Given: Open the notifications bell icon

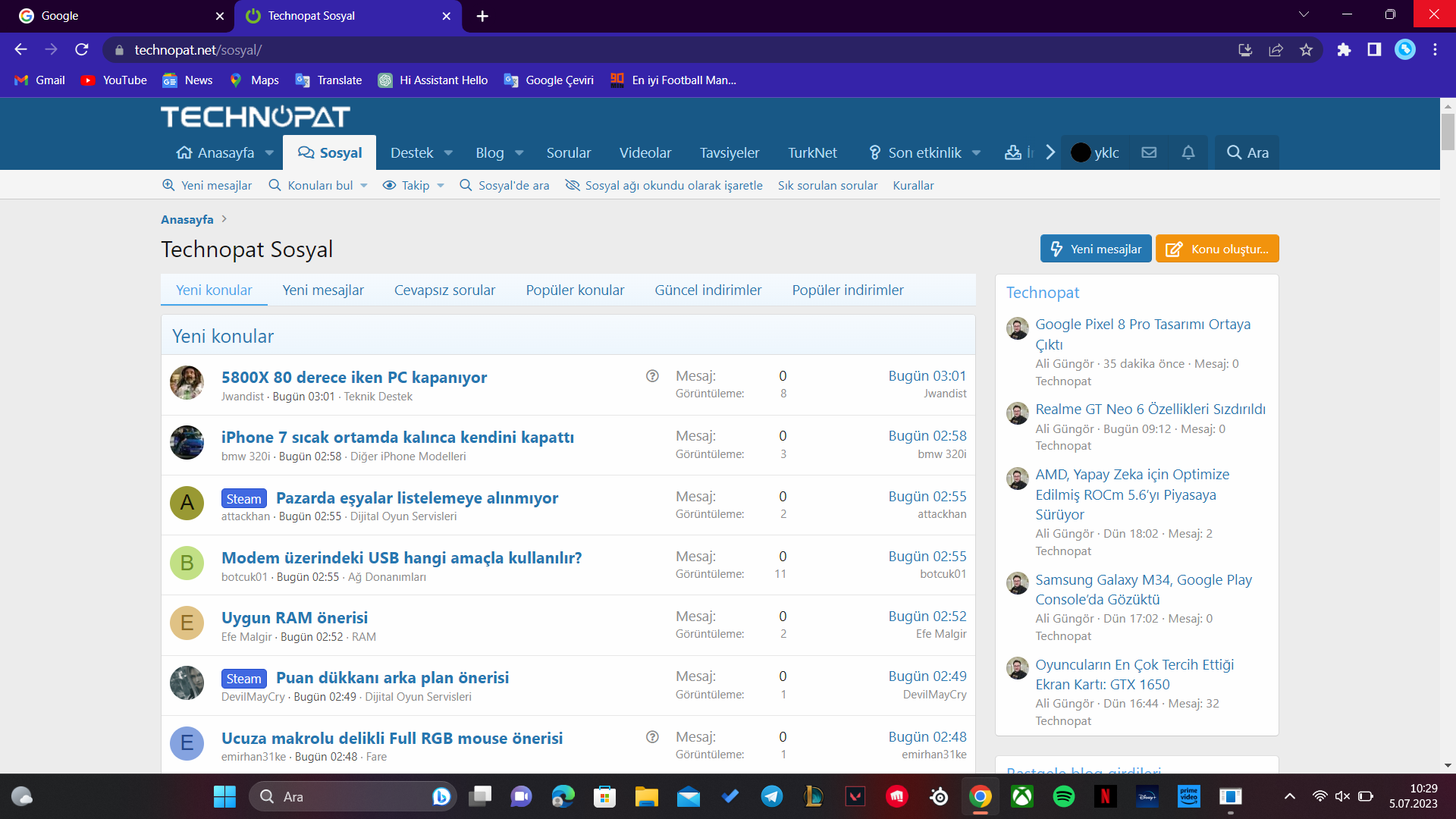Looking at the screenshot, I should pyautogui.click(x=1188, y=152).
